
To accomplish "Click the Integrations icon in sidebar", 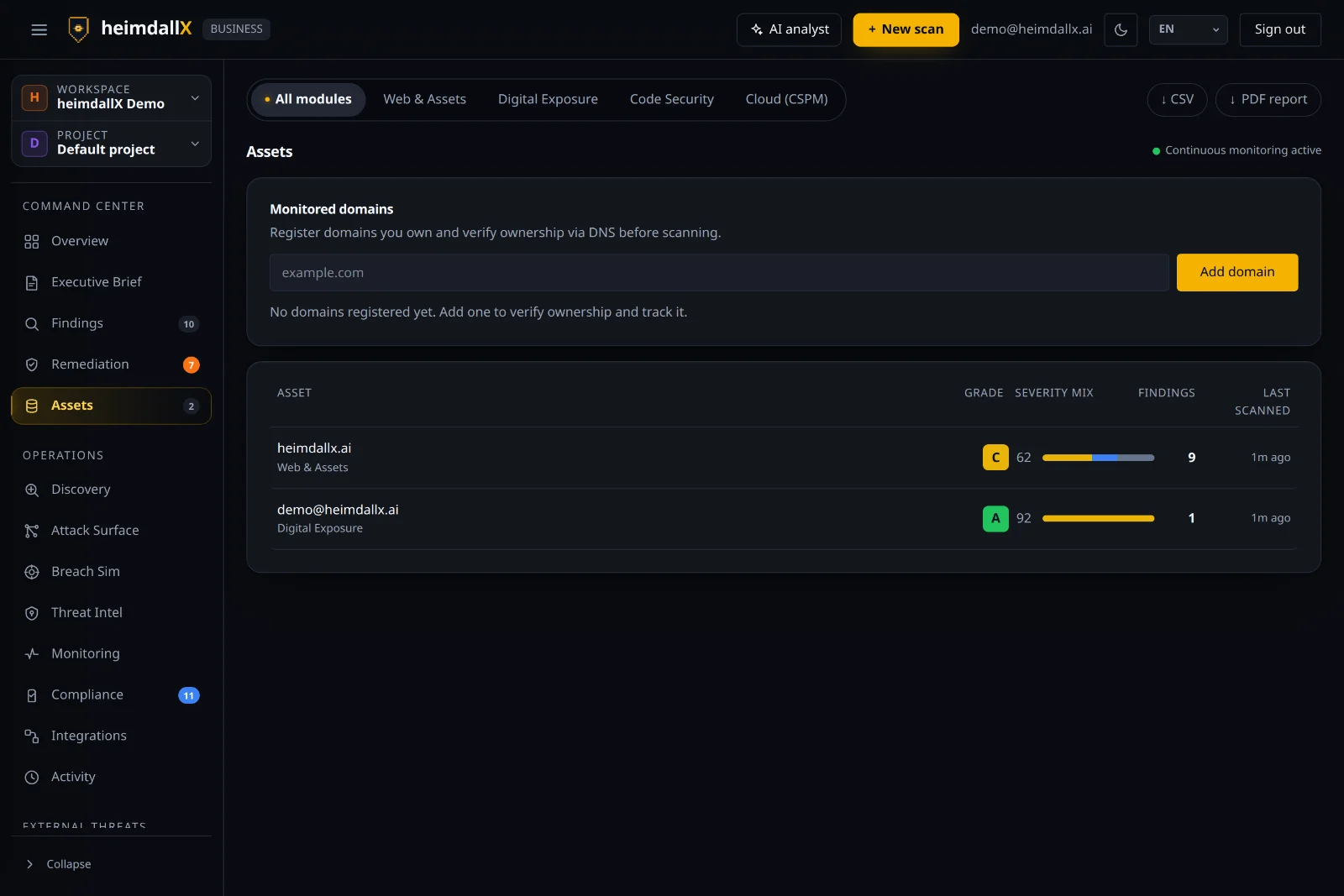I will 32,736.
